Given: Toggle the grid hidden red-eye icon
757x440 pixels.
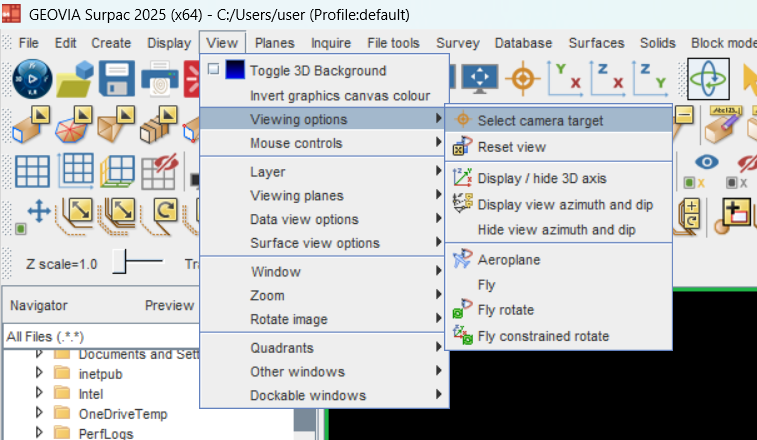Looking at the screenshot, I should (159, 171).
